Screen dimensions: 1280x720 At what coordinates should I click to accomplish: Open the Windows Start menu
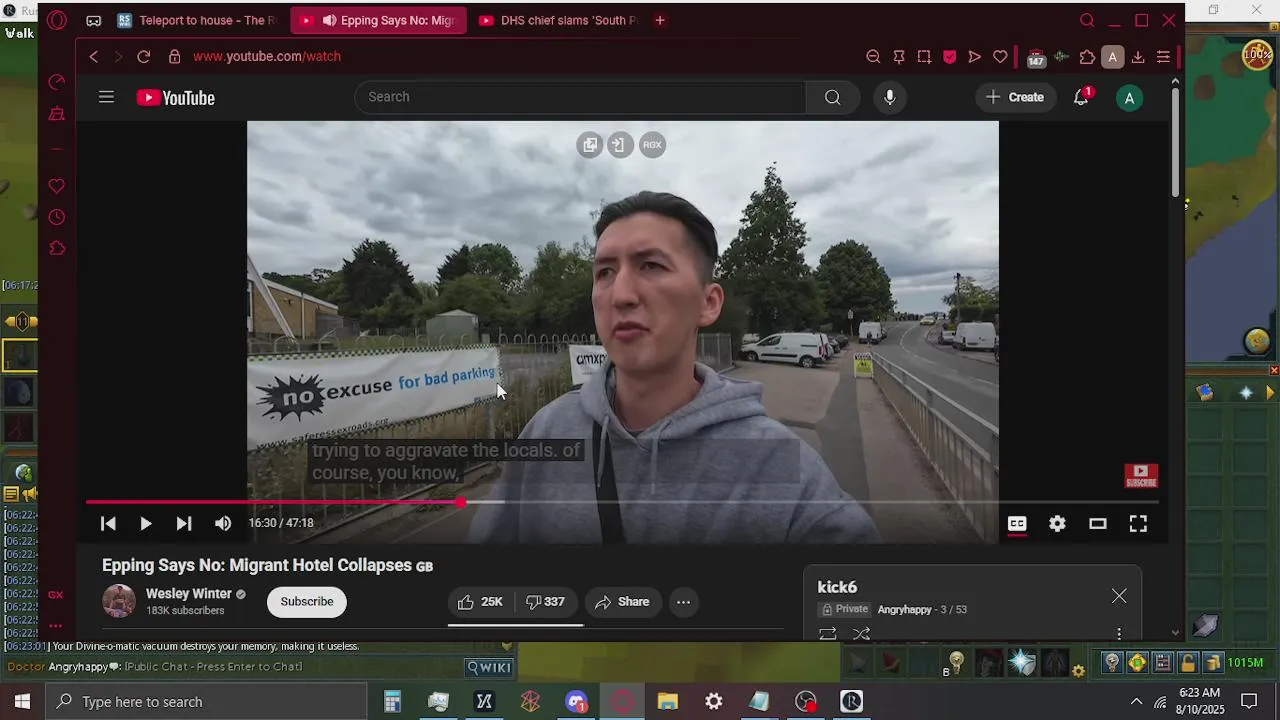22,702
